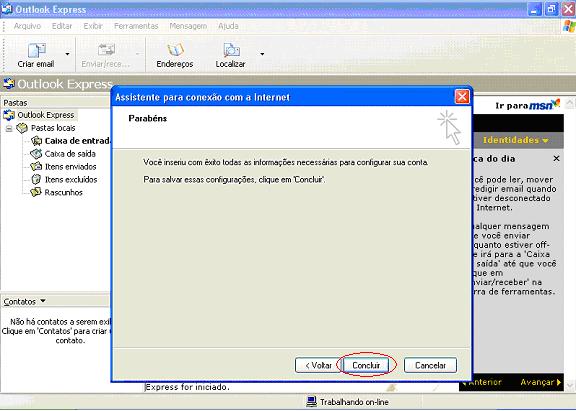Open the Rascunhos drafts folder icon
Viewport: 576px width, 411px height.
(36, 192)
